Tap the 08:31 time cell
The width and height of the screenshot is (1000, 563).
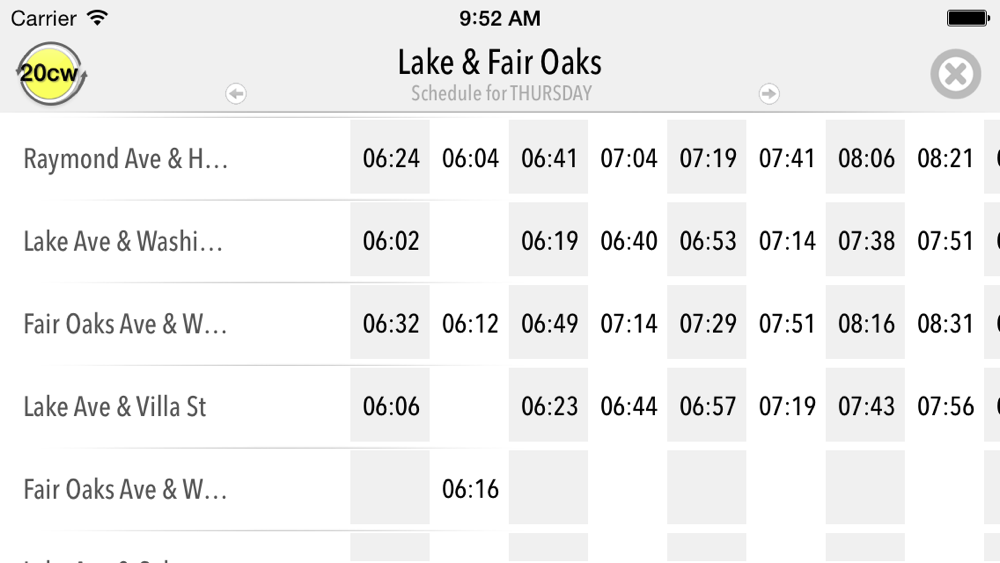[x=945, y=323]
